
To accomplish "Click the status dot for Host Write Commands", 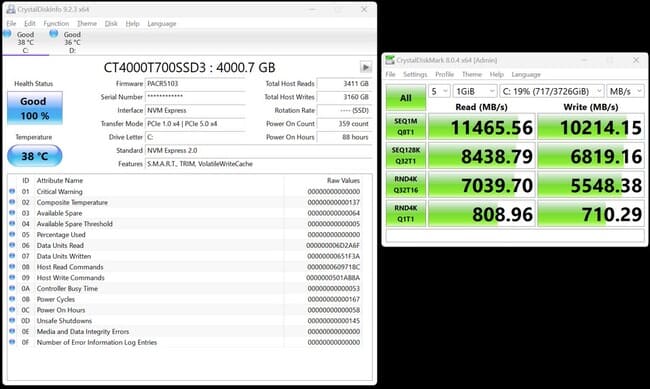I will pyautogui.click(x=12, y=277).
